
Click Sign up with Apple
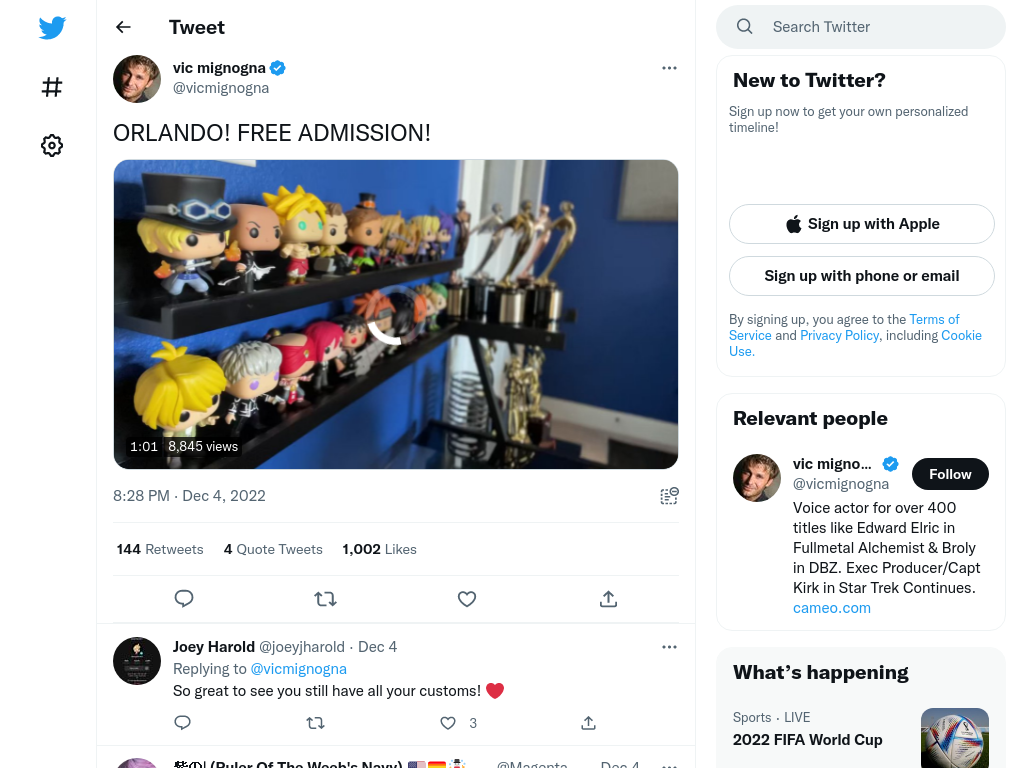(862, 224)
